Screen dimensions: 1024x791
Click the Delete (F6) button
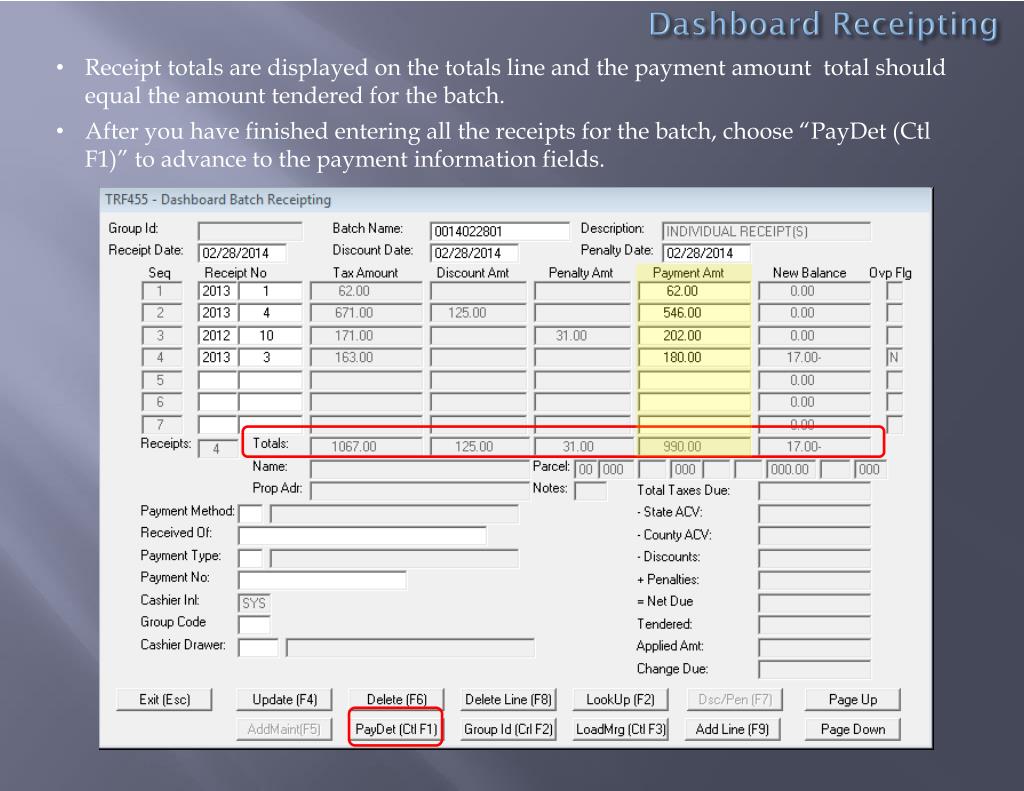[396, 700]
